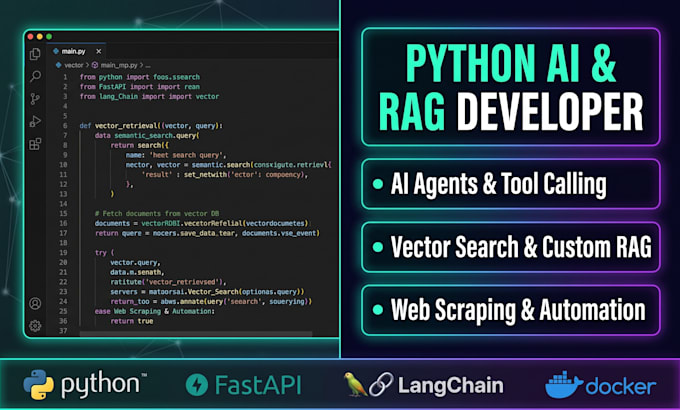Image resolution: width=680 pixels, height=410 pixels.
Task: Click the 'AI Agents & Tool Calling' box
Action: (511, 184)
